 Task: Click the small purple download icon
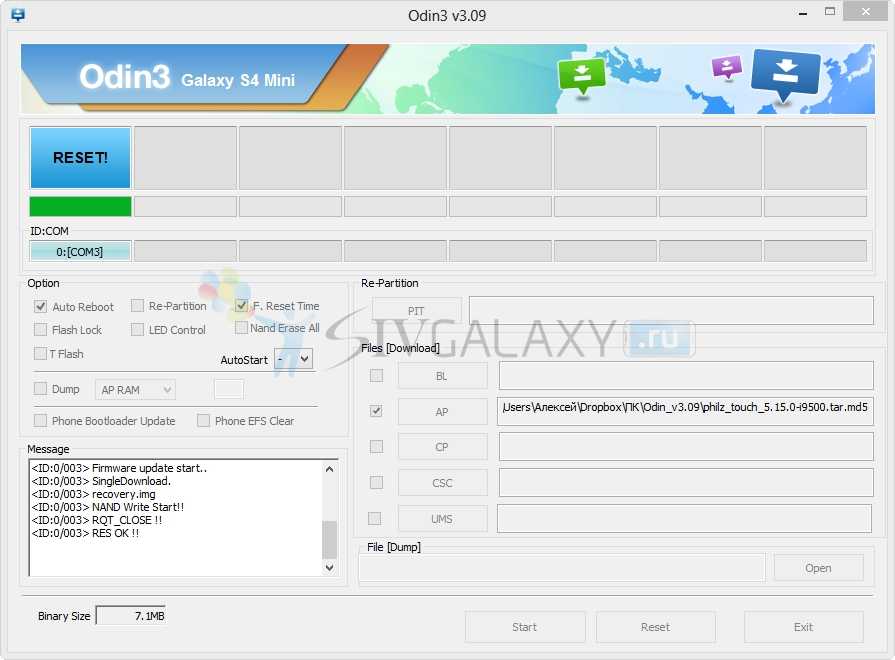(x=726, y=68)
